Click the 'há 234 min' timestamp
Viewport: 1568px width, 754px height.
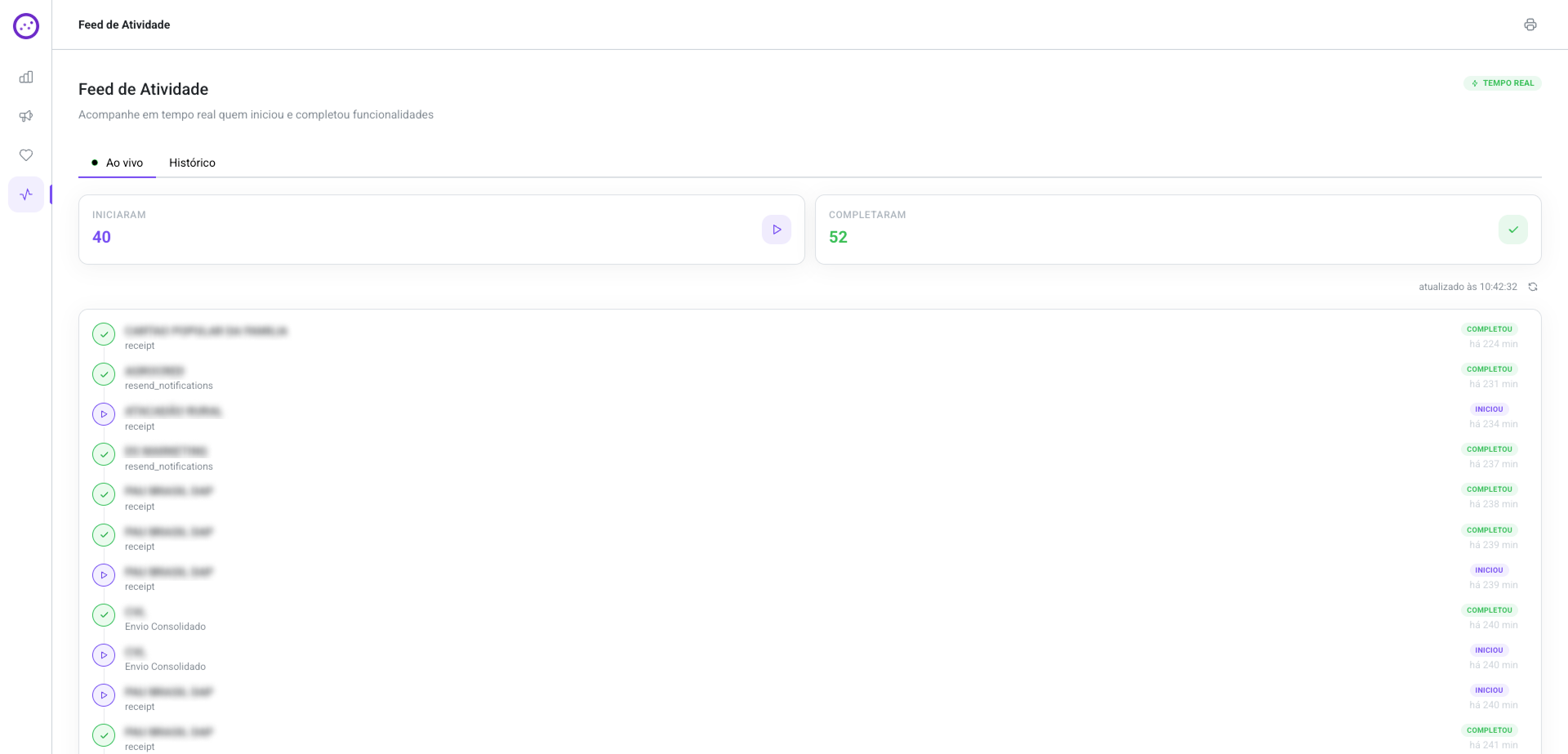(x=1494, y=424)
